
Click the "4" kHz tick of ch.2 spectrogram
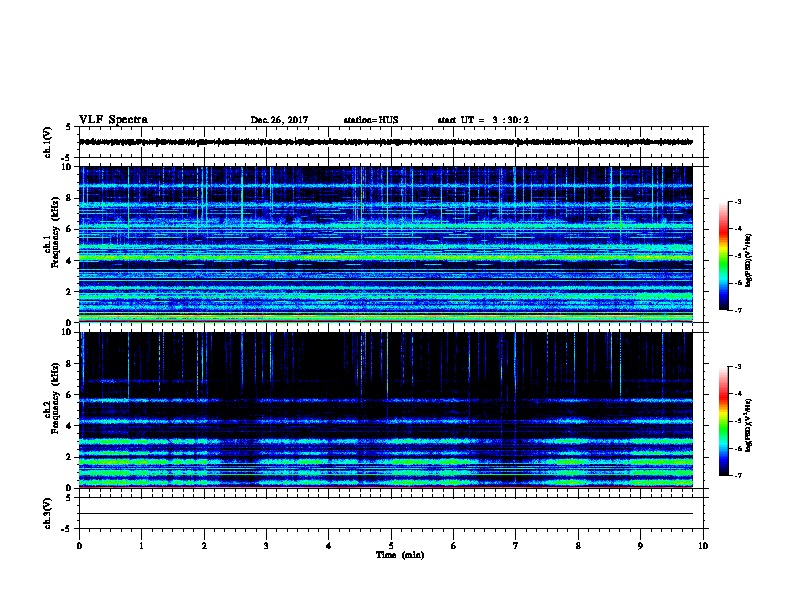tap(70, 426)
